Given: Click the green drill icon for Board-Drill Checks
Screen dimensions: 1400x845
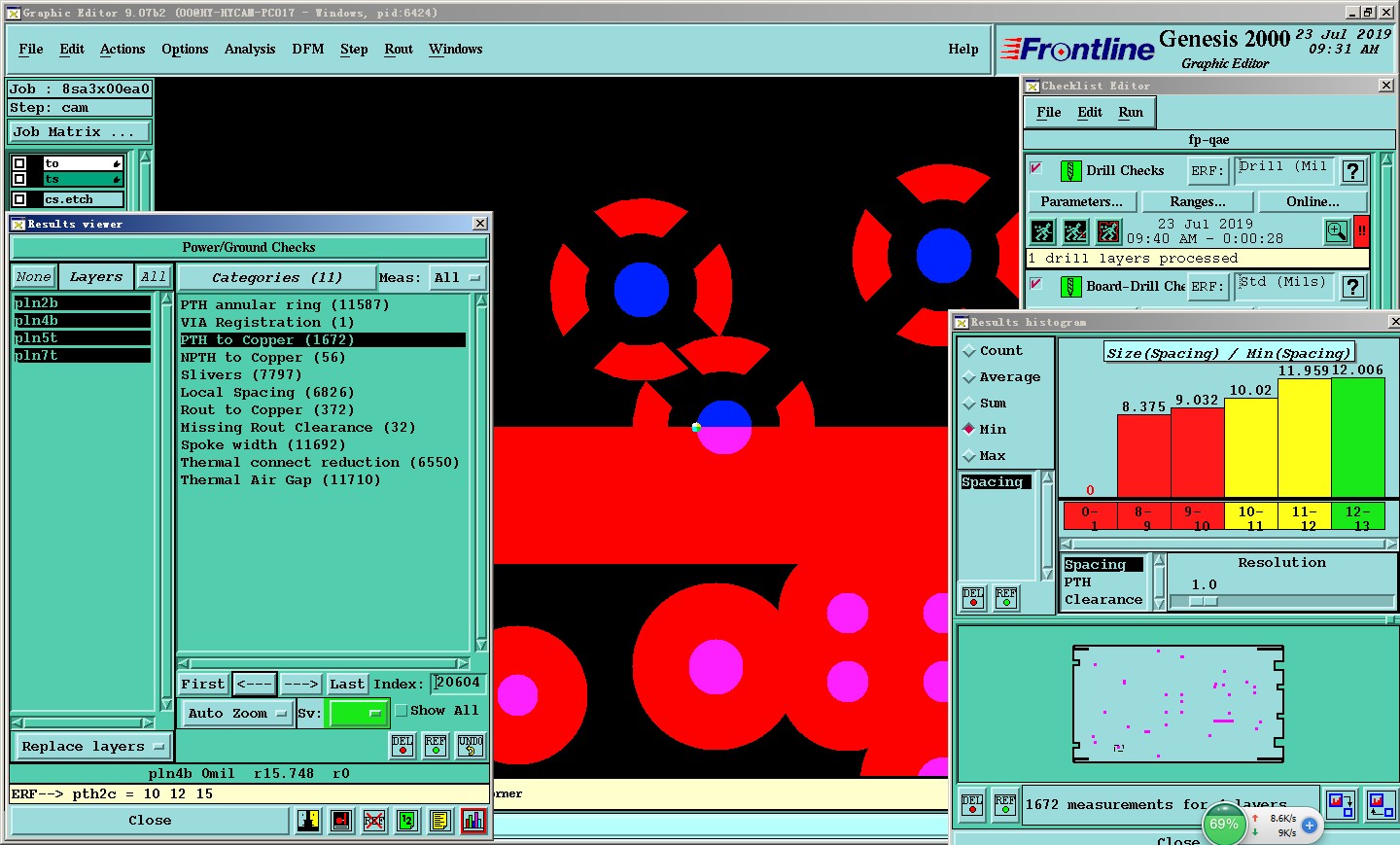Looking at the screenshot, I should click(x=1070, y=287).
